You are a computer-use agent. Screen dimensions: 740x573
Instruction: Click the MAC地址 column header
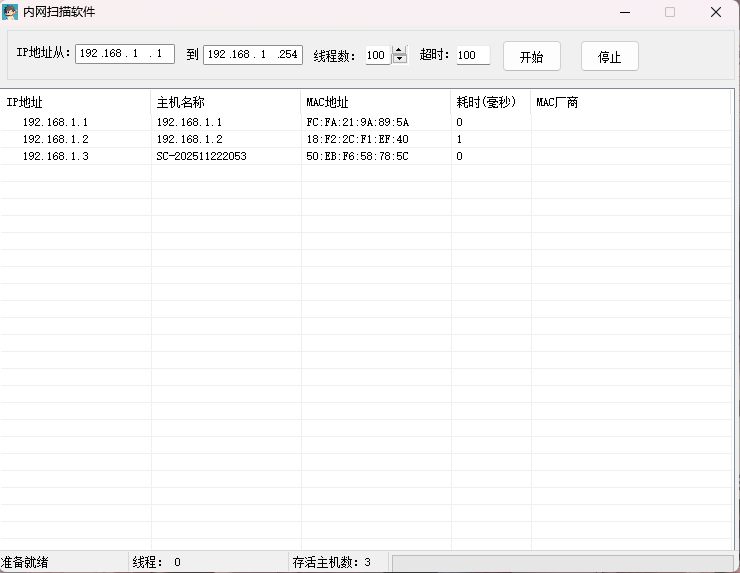375,102
